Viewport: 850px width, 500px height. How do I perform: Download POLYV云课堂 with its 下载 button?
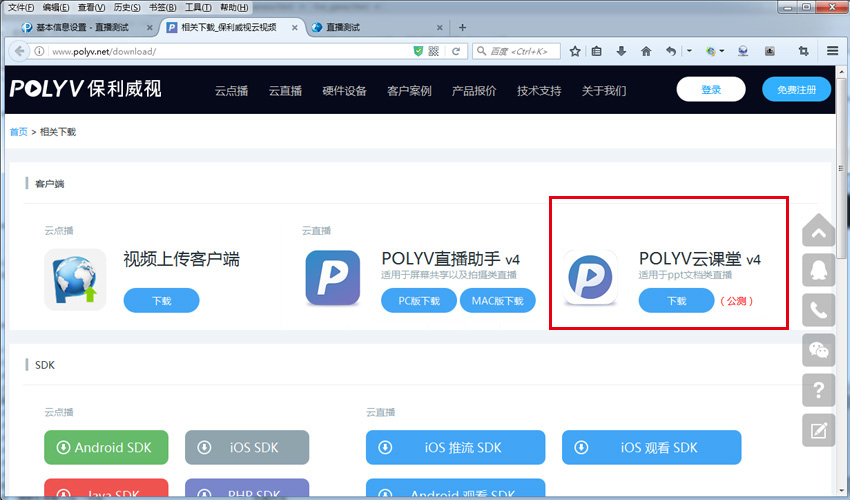click(676, 300)
